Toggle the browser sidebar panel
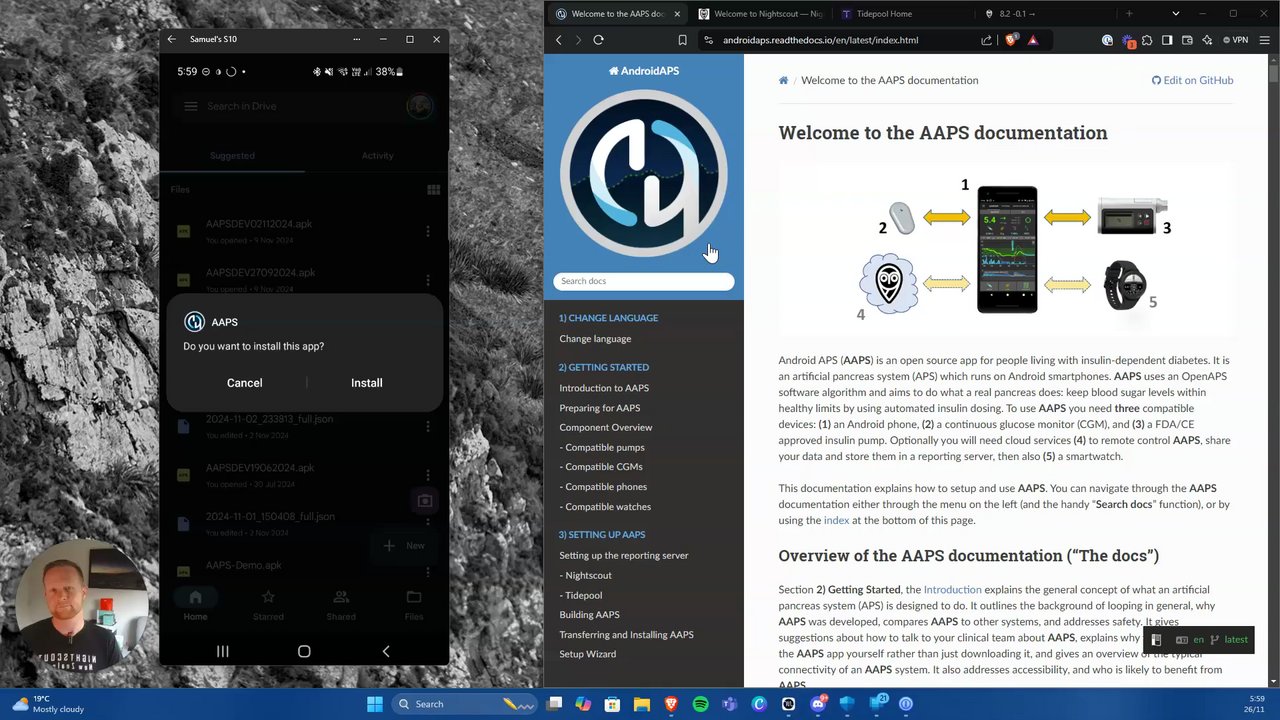 (1167, 40)
